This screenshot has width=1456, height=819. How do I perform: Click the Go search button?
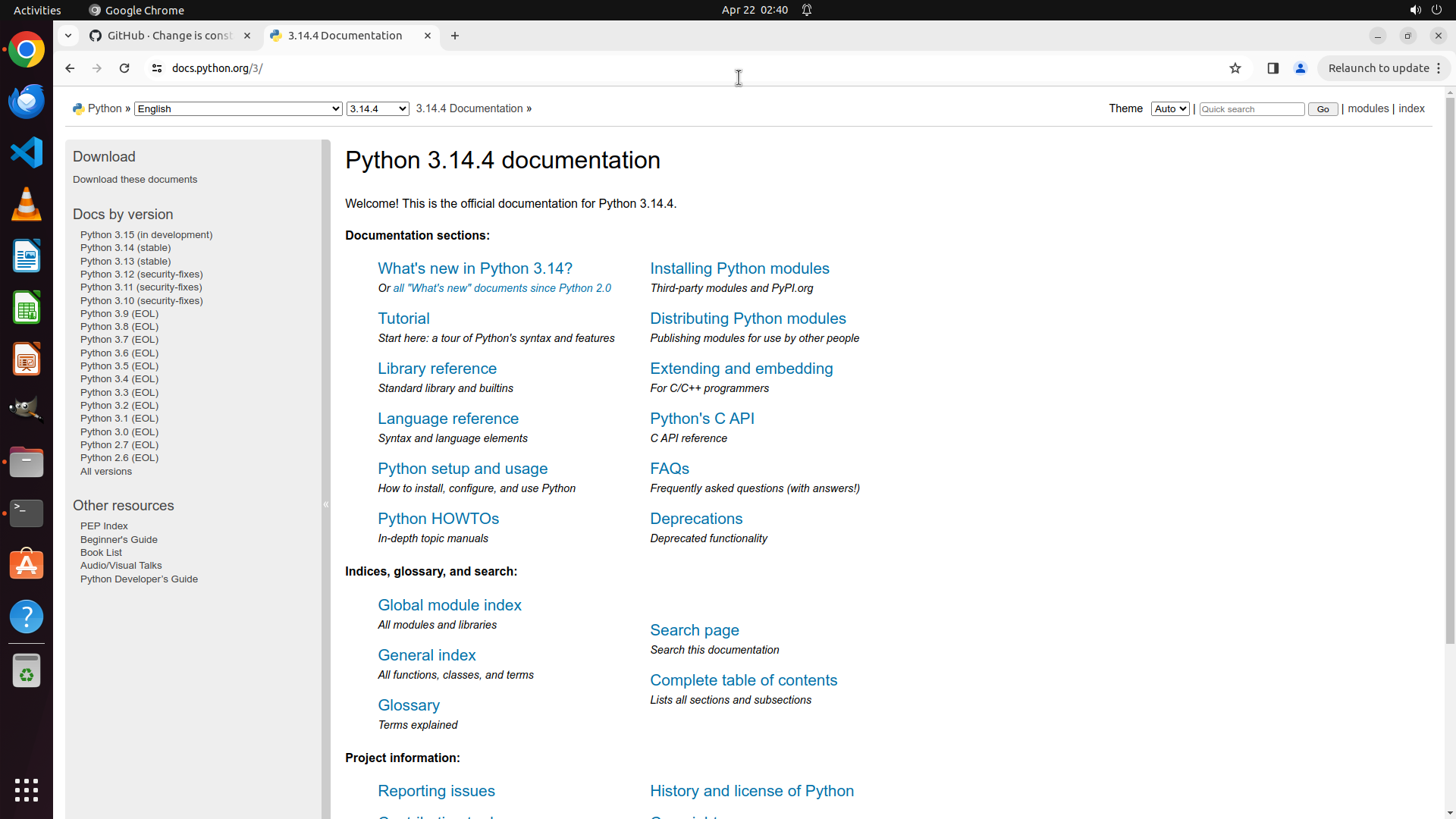click(1323, 109)
